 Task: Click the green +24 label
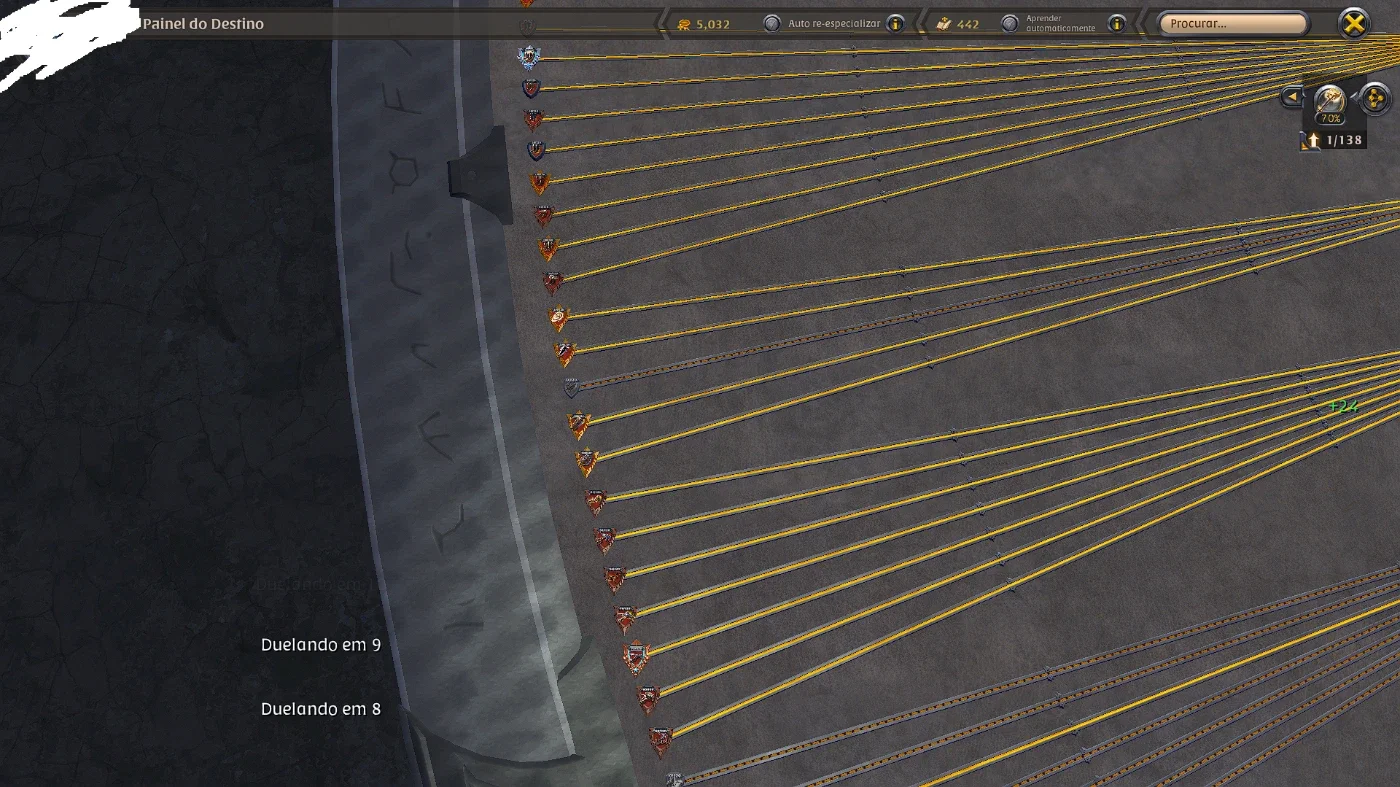coord(1343,407)
